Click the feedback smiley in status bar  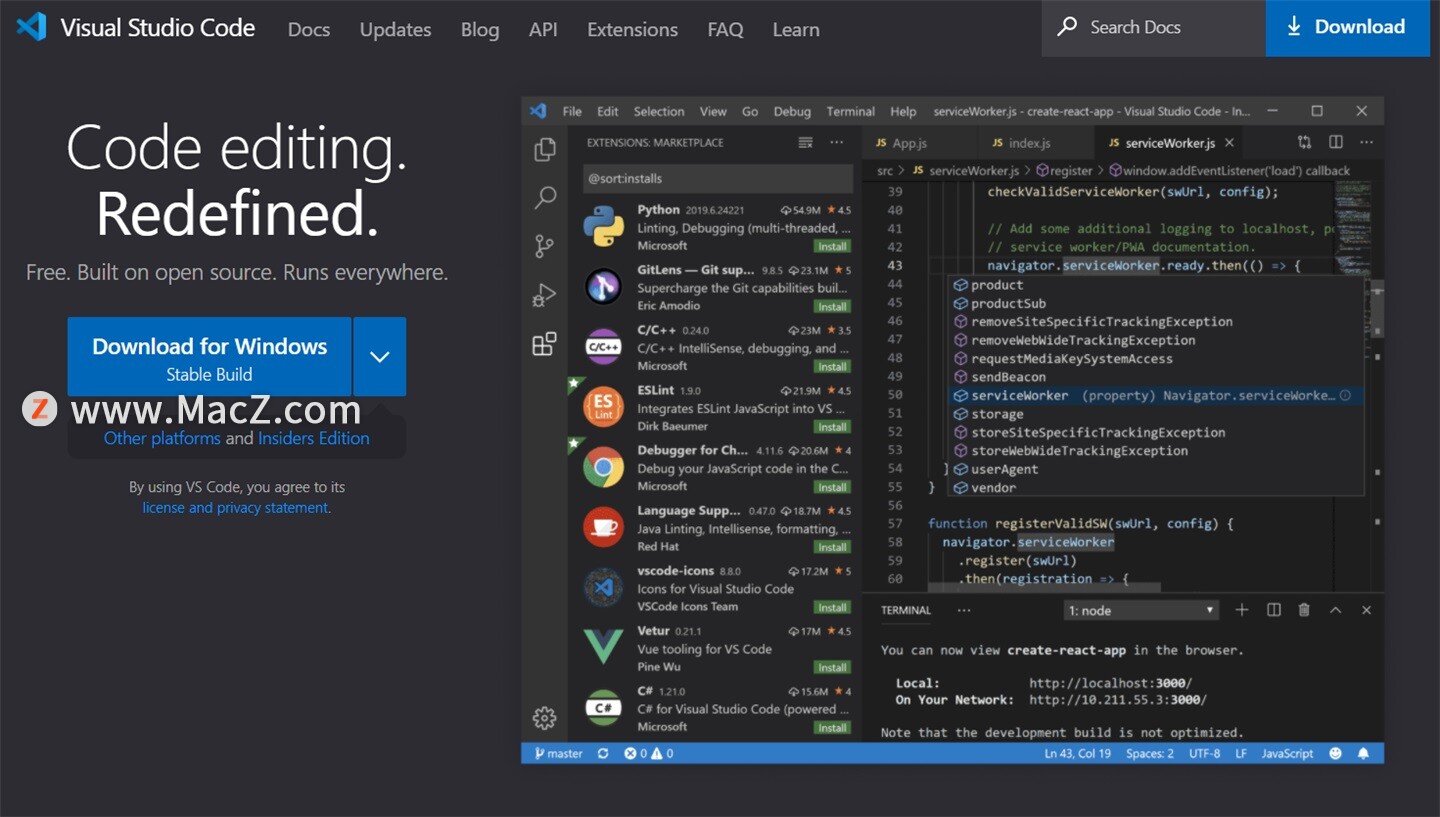1335,753
